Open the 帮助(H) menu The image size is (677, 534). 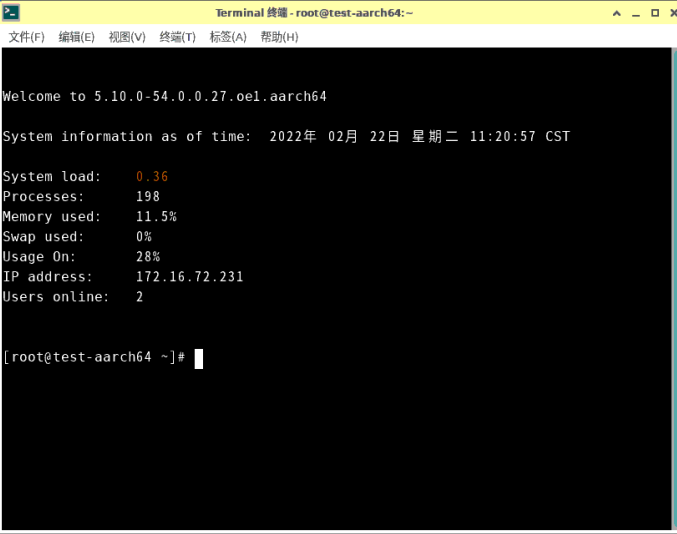[x=279, y=37]
